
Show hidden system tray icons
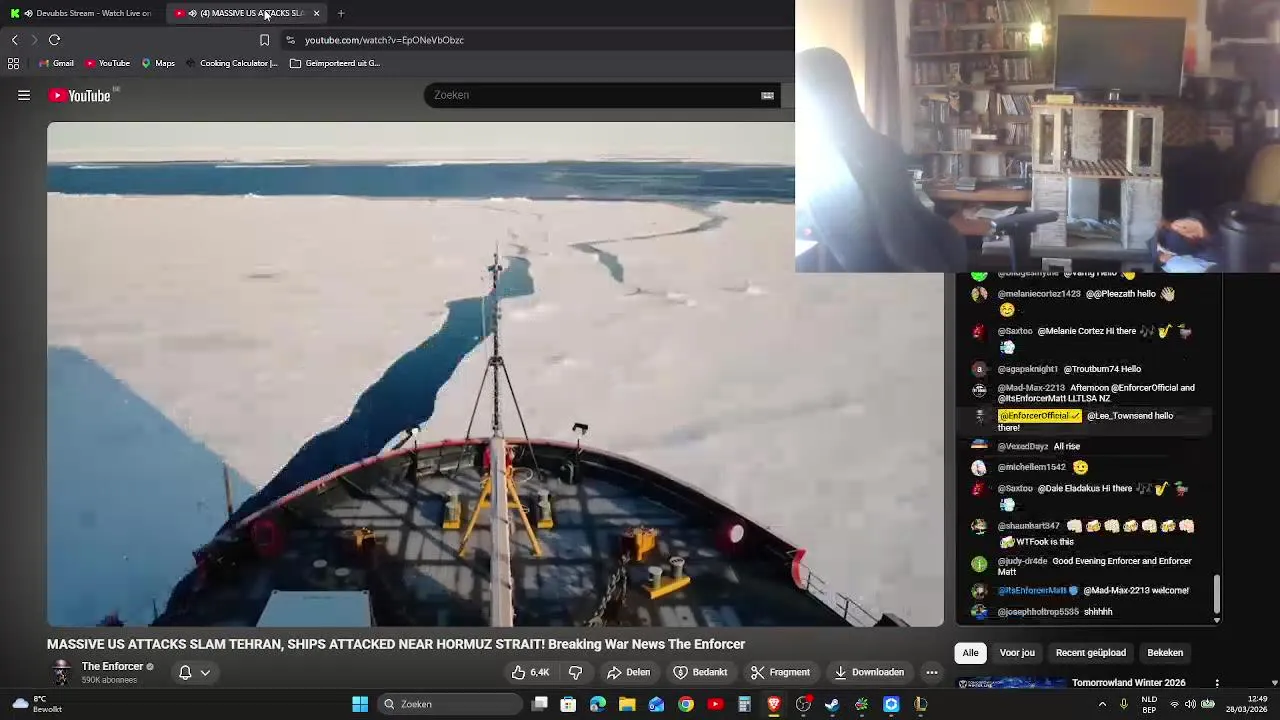tap(1103, 704)
